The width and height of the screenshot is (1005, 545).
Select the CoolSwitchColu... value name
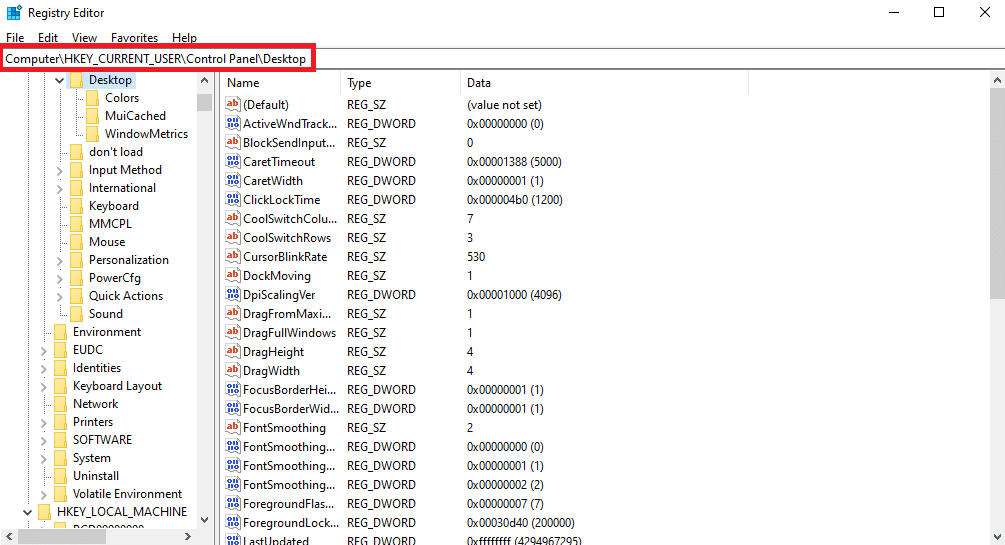(x=290, y=219)
